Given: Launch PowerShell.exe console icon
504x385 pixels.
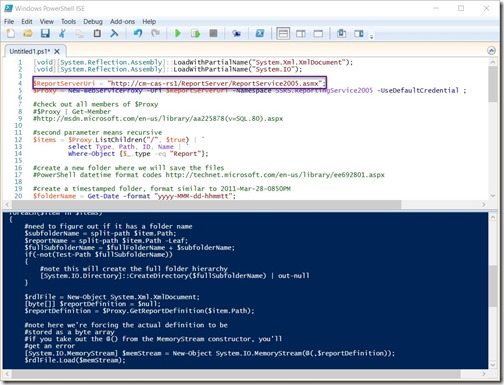Looking at the screenshot, I should 260,33.
